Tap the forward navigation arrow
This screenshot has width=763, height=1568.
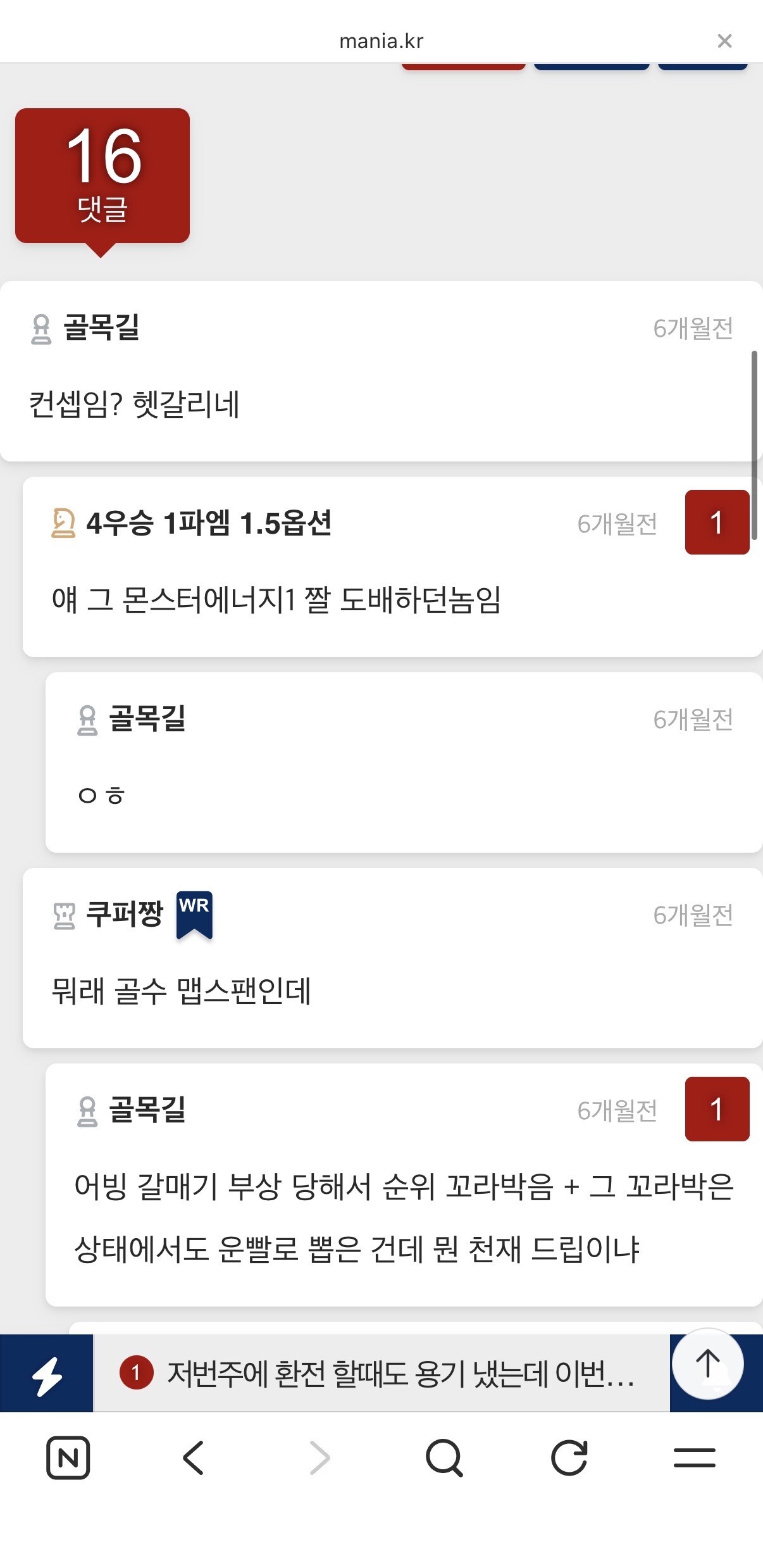[x=319, y=1458]
